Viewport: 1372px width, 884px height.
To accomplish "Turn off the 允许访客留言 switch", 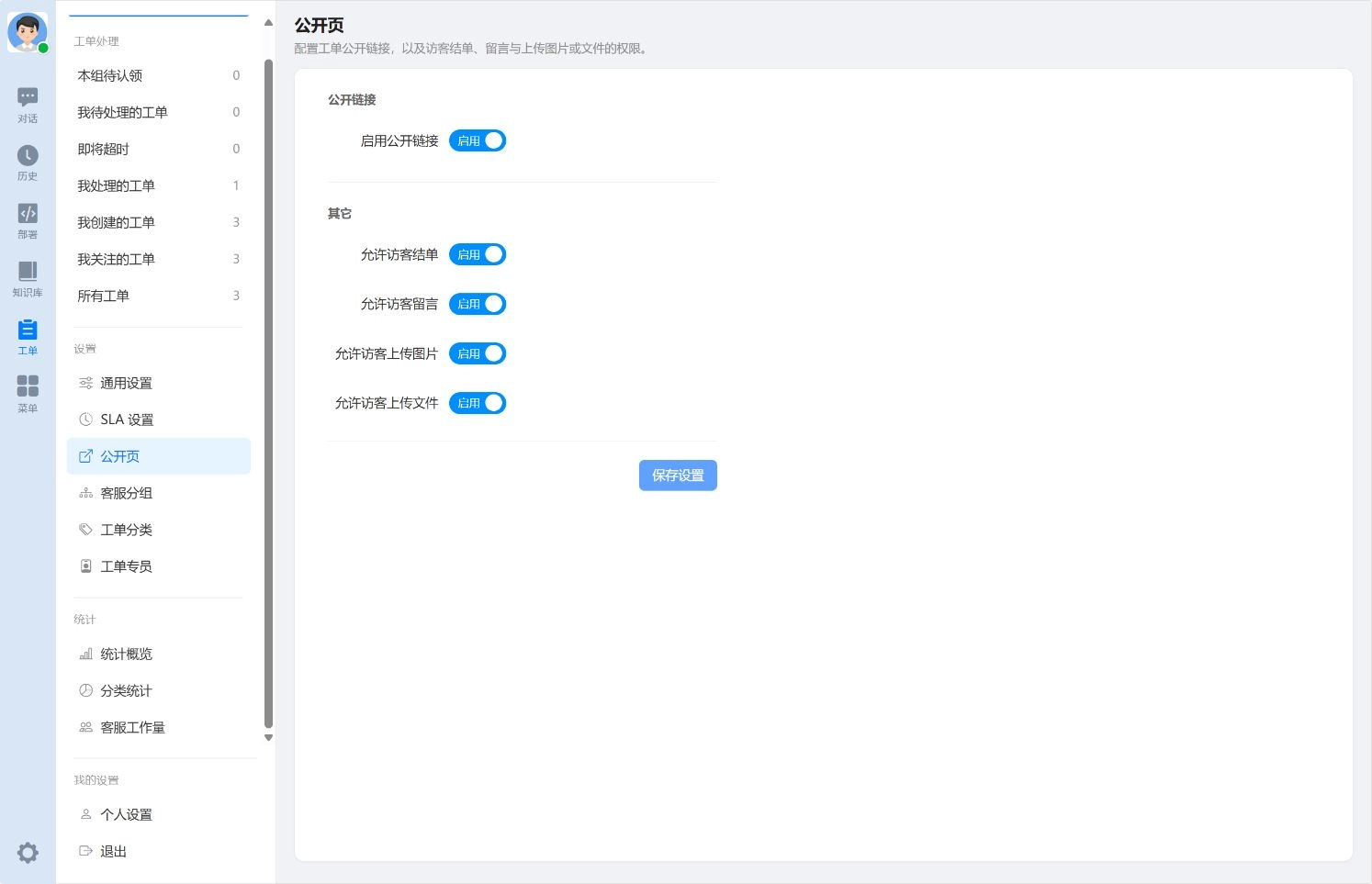I will [478, 304].
